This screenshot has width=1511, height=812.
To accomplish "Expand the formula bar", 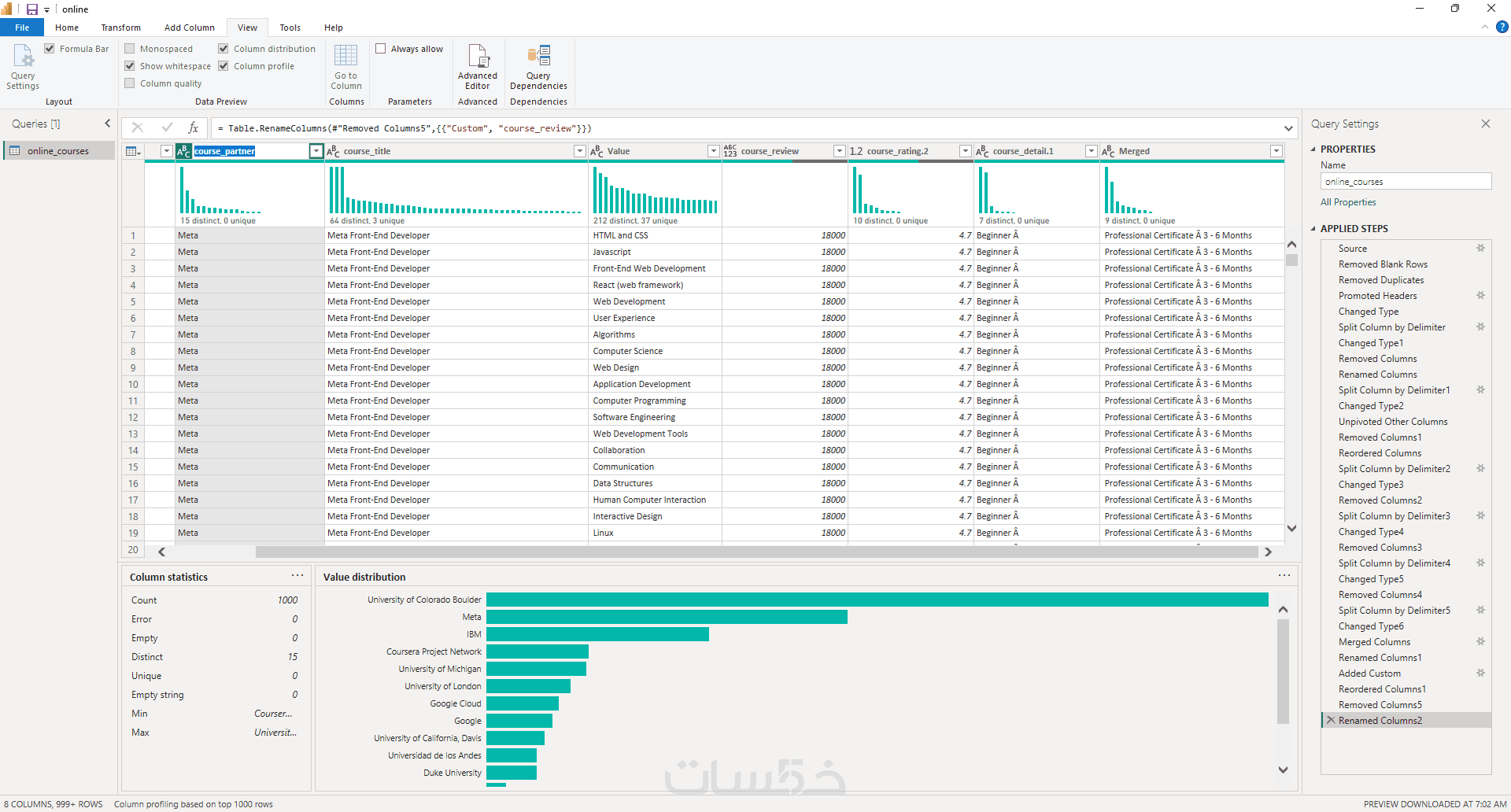I will coord(1288,128).
